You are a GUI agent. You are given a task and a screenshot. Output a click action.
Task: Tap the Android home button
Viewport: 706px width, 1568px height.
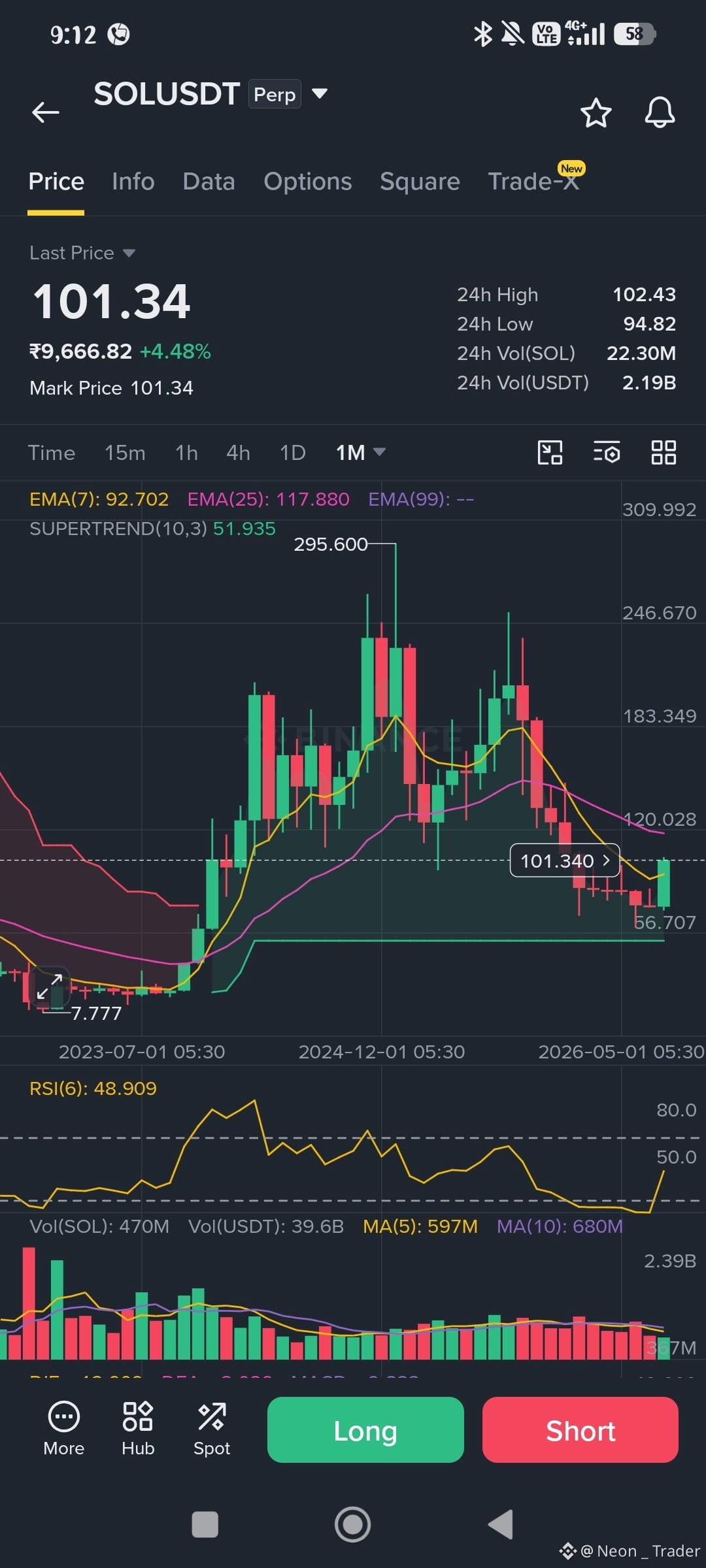[353, 1525]
